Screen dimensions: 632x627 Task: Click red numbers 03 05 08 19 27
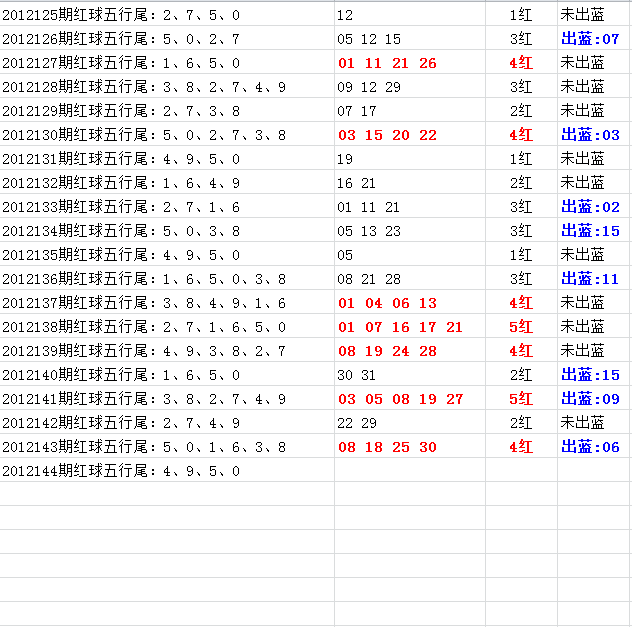pyautogui.click(x=400, y=399)
